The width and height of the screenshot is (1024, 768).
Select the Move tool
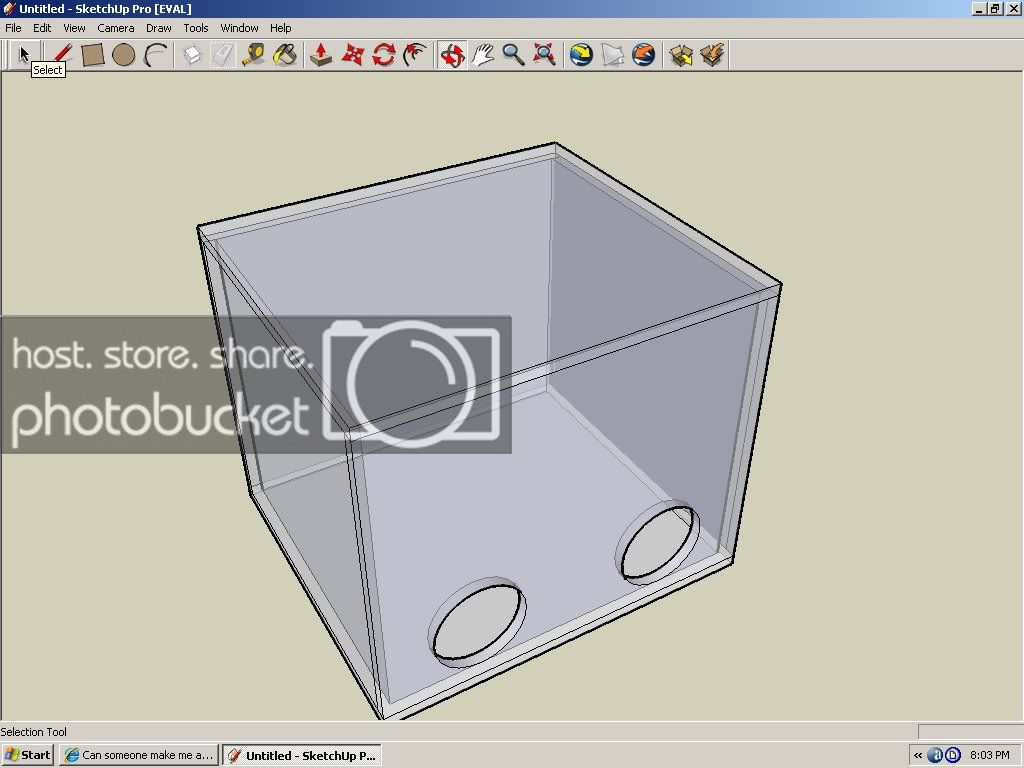(353, 55)
